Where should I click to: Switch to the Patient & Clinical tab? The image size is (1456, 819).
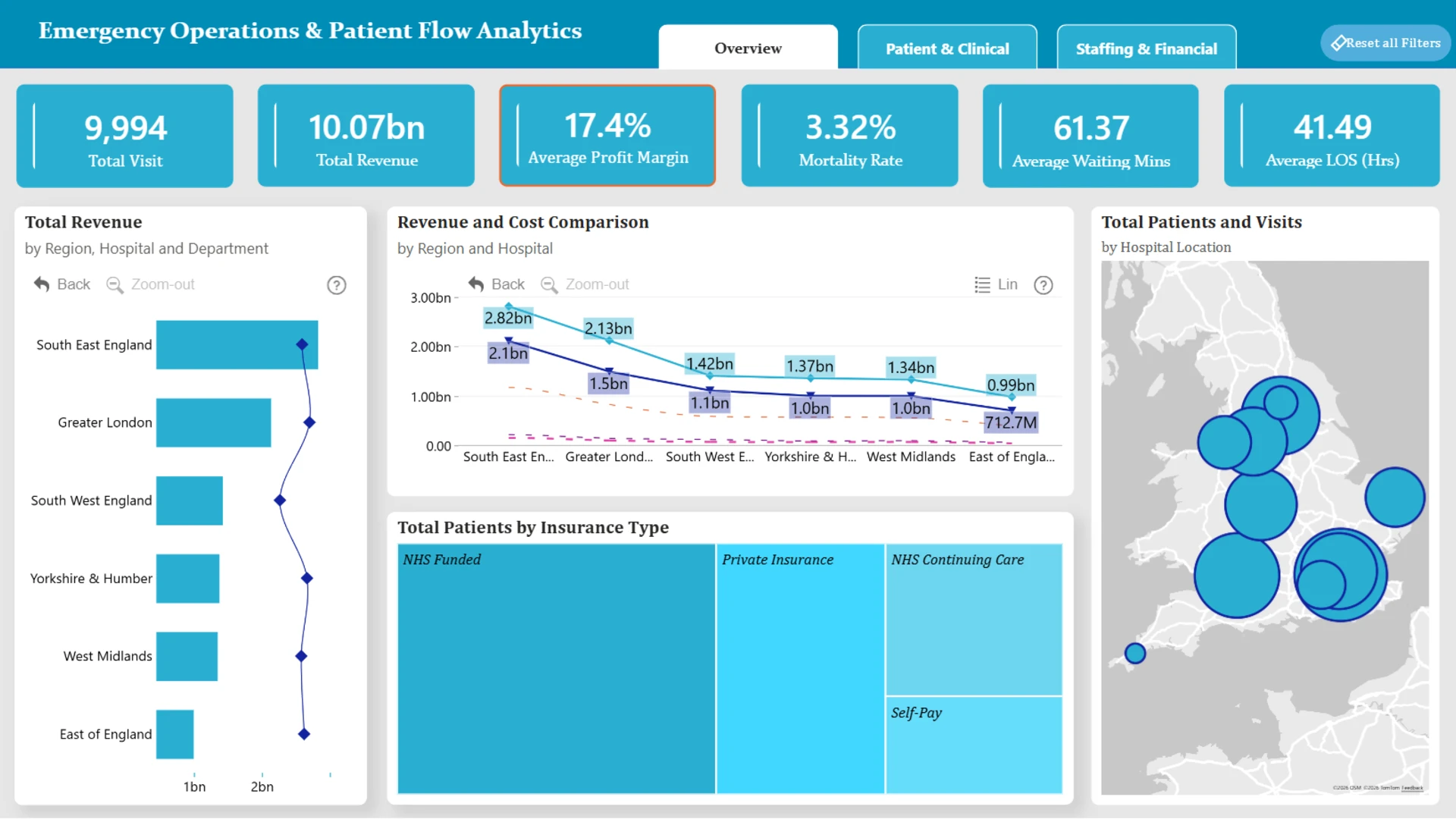pyautogui.click(x=947, y=48)
